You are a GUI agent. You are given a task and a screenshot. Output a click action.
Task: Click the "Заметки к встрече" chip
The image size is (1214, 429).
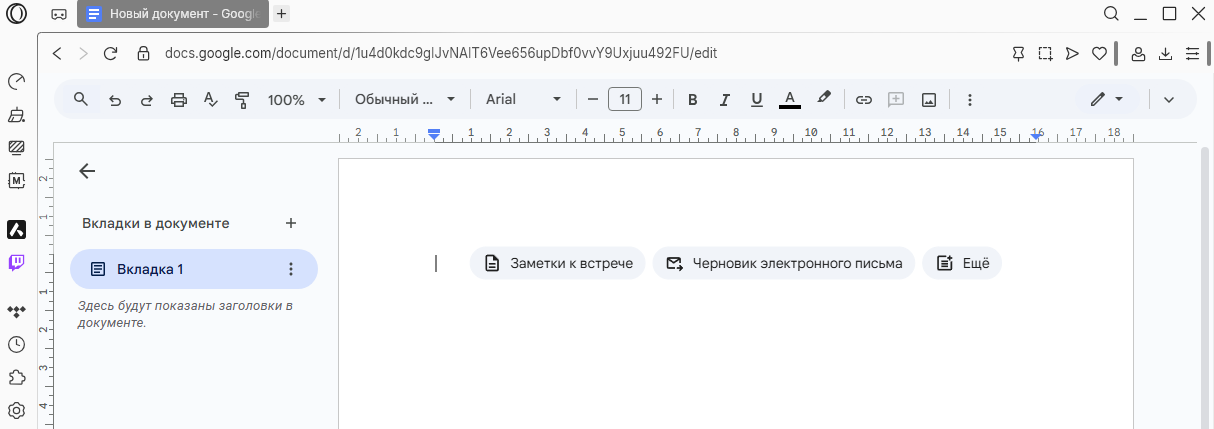pos(558,263)
